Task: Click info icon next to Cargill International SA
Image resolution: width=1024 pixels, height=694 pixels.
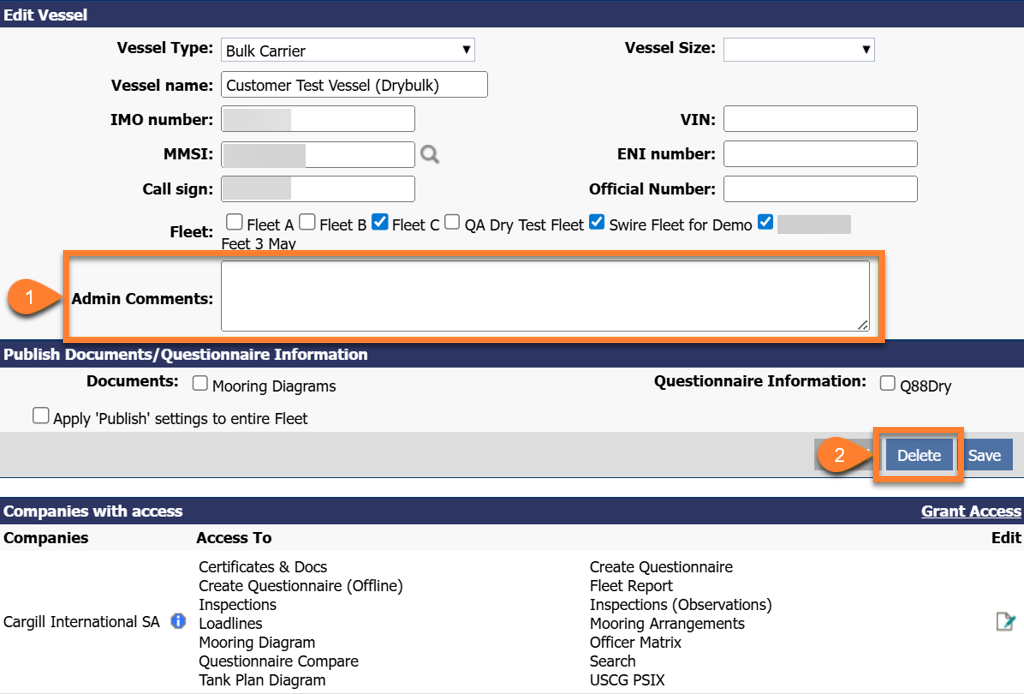Action: click(x=178, y=621)
